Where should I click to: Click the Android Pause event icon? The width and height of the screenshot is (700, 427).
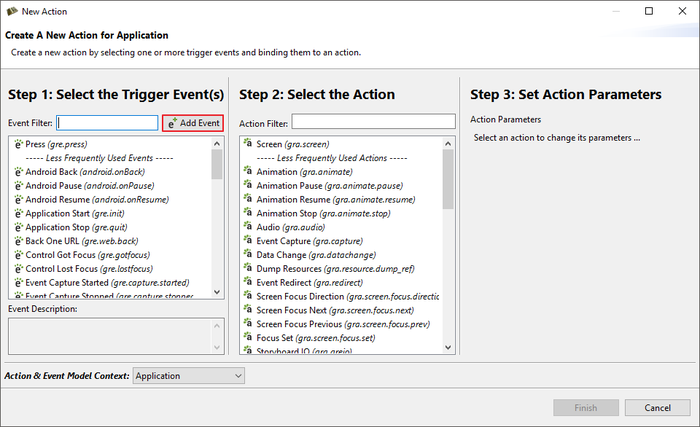[x=18, y=185]
